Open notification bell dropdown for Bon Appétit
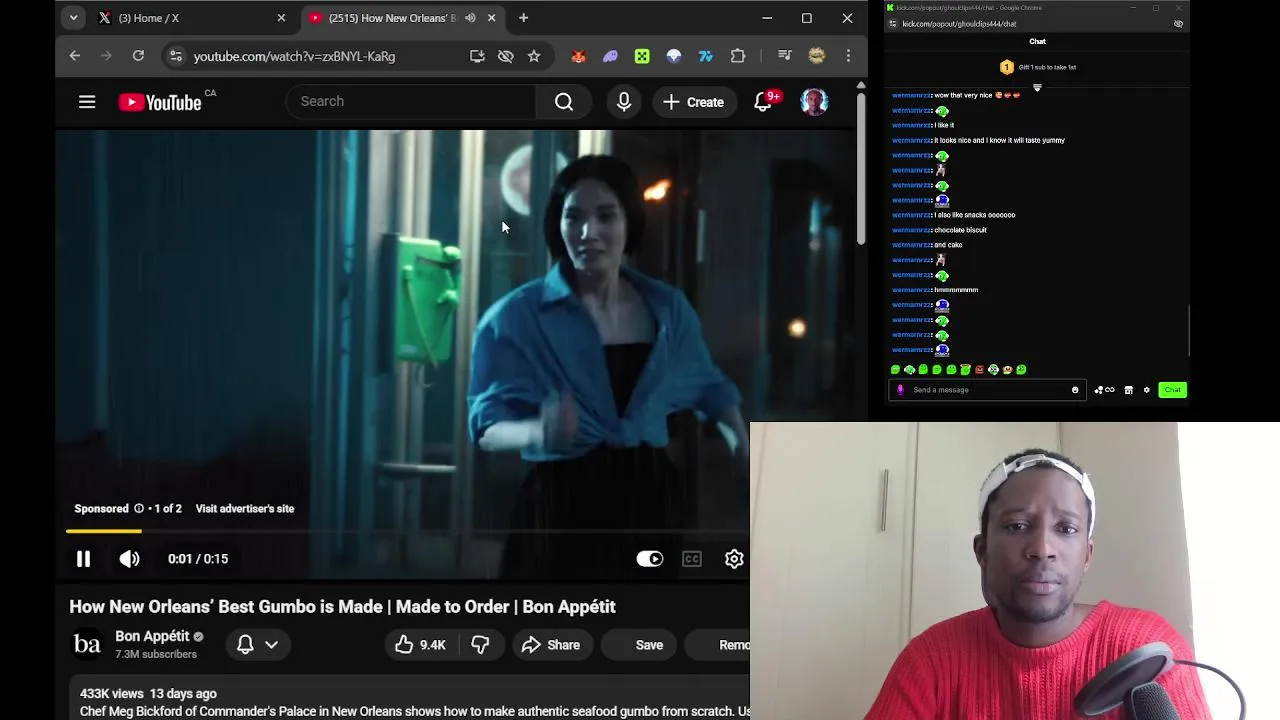This screenshot has width=1280, height=720. tap(257, 645)
